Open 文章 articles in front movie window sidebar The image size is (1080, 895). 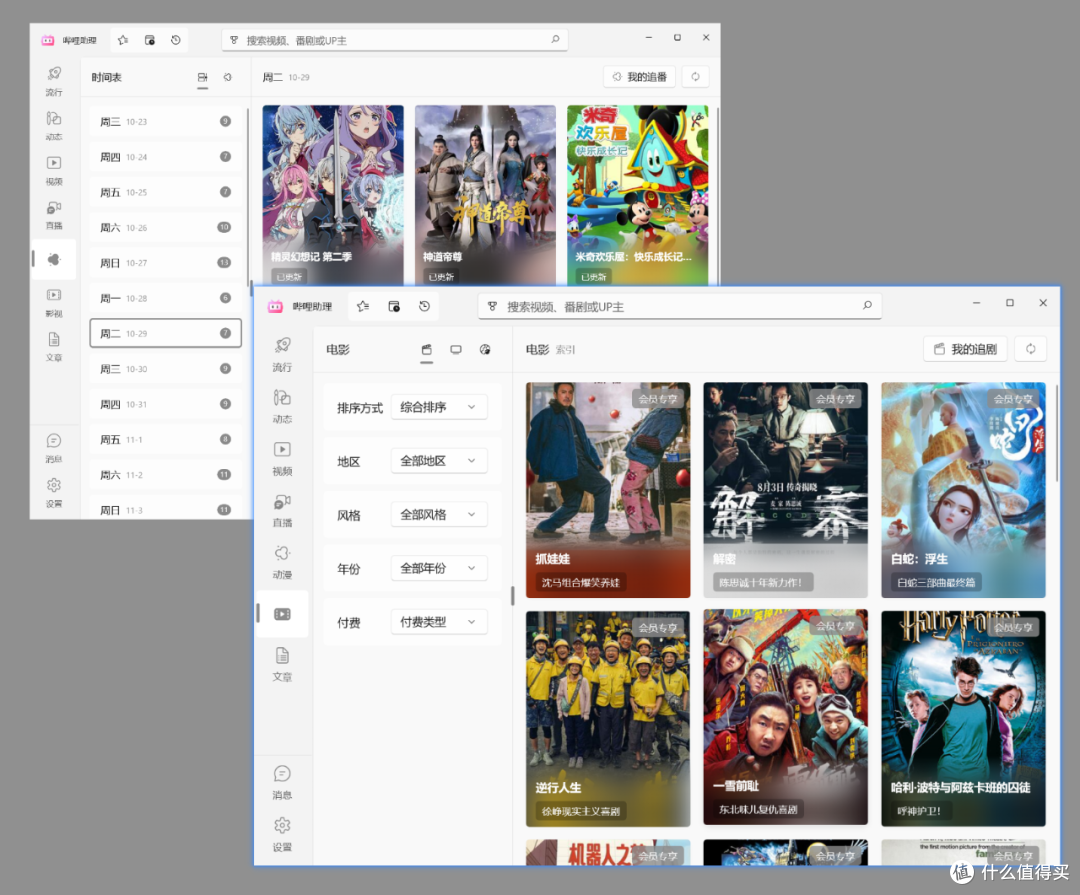[282, 664]
